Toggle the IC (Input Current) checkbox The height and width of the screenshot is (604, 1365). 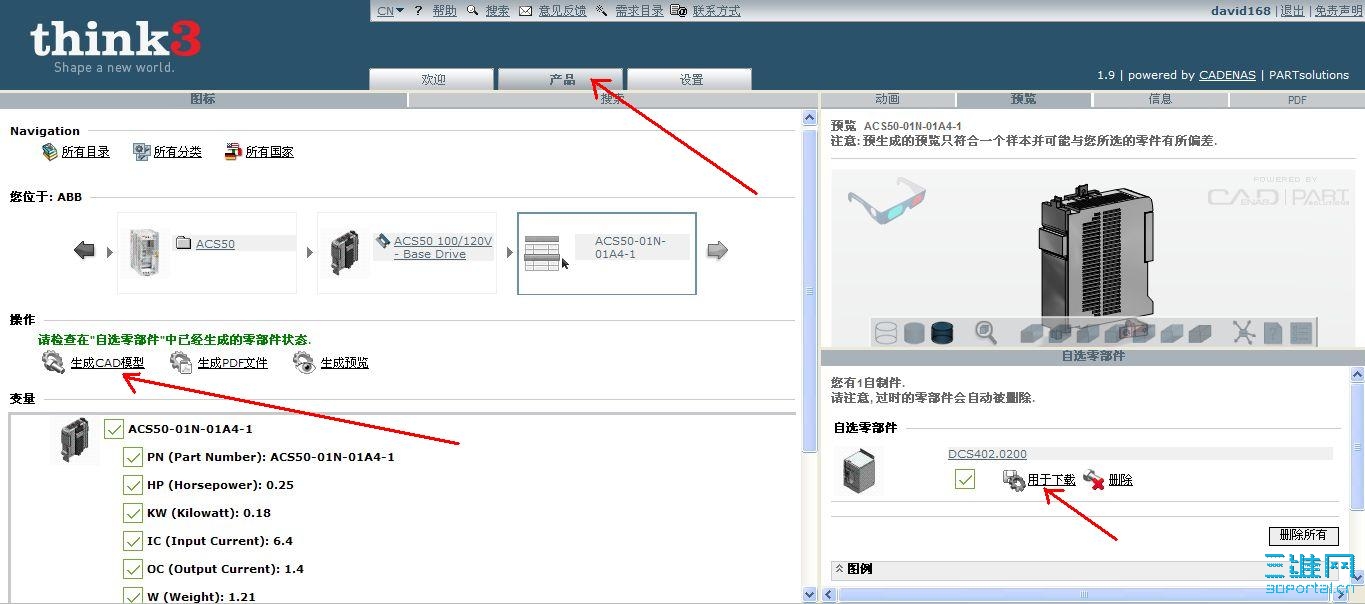(x=132, y=541)
